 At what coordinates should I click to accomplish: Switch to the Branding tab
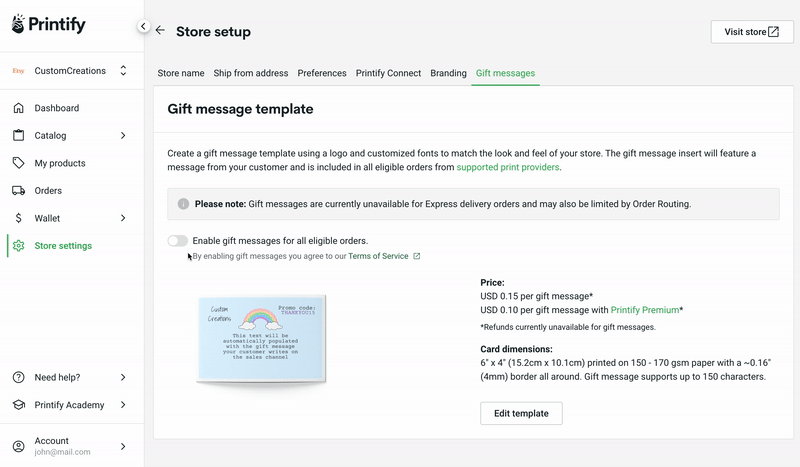[x=448, y=73]
